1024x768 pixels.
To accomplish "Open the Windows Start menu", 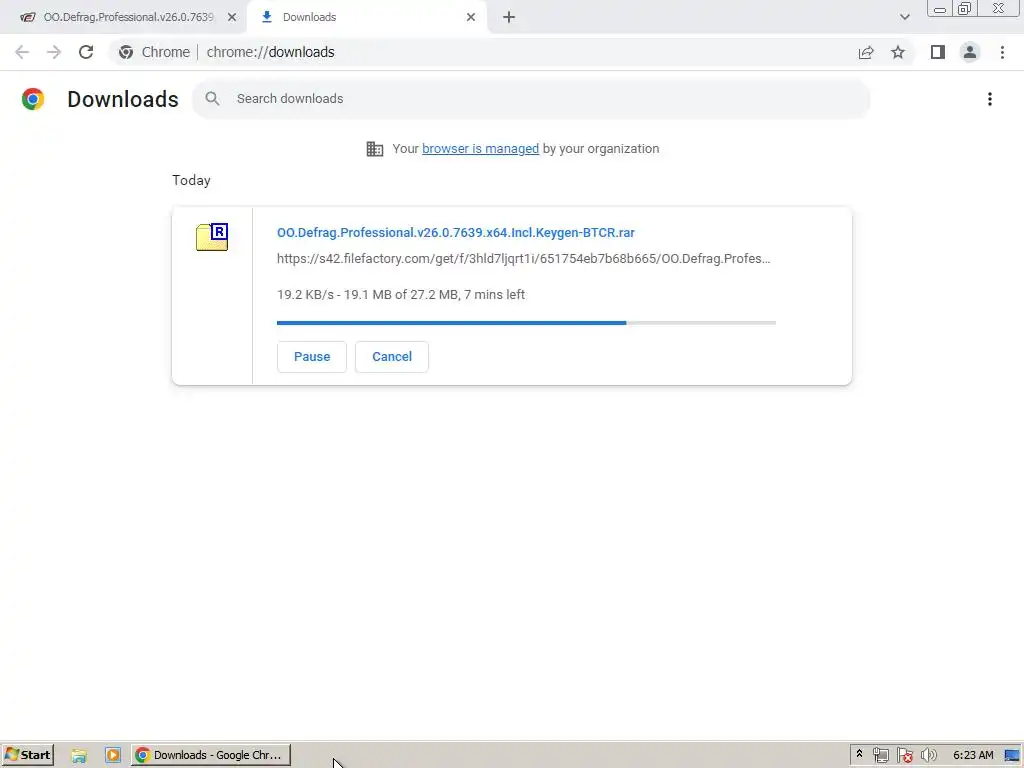I will [x=27, y=755].
